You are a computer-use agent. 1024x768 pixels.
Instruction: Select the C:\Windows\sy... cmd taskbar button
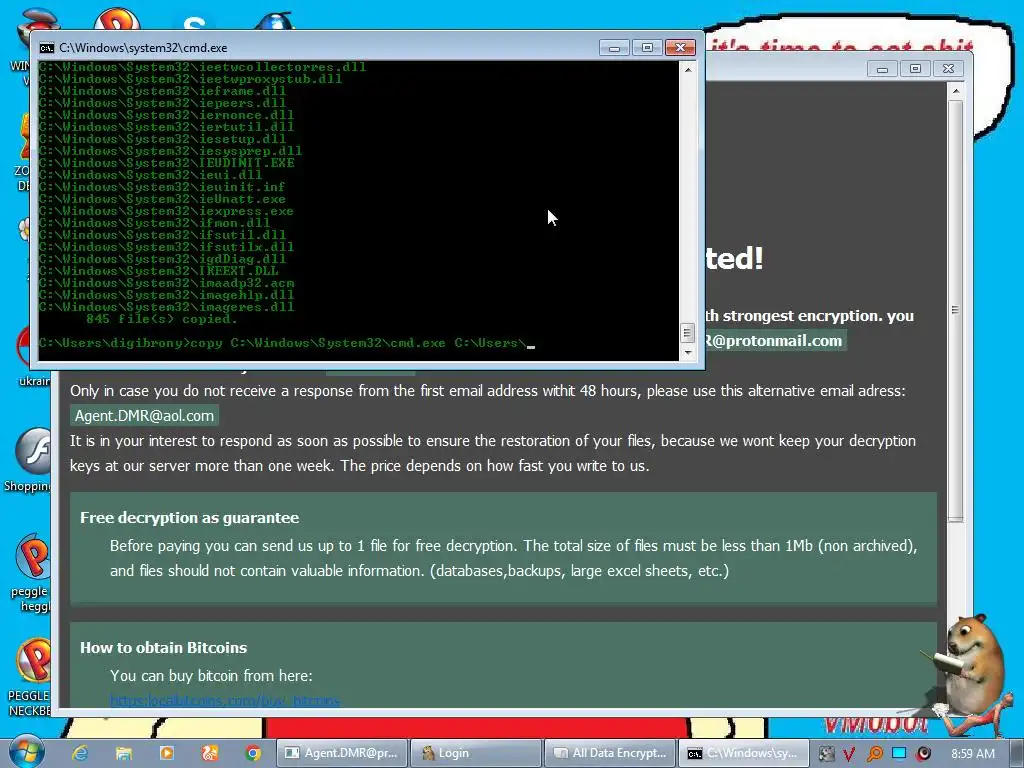(x=744, y=753)
